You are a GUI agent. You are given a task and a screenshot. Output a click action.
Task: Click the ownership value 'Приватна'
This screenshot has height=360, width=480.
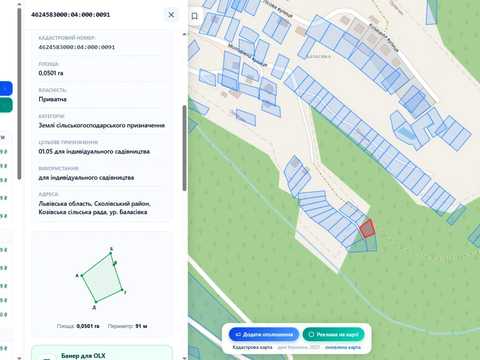52,99
